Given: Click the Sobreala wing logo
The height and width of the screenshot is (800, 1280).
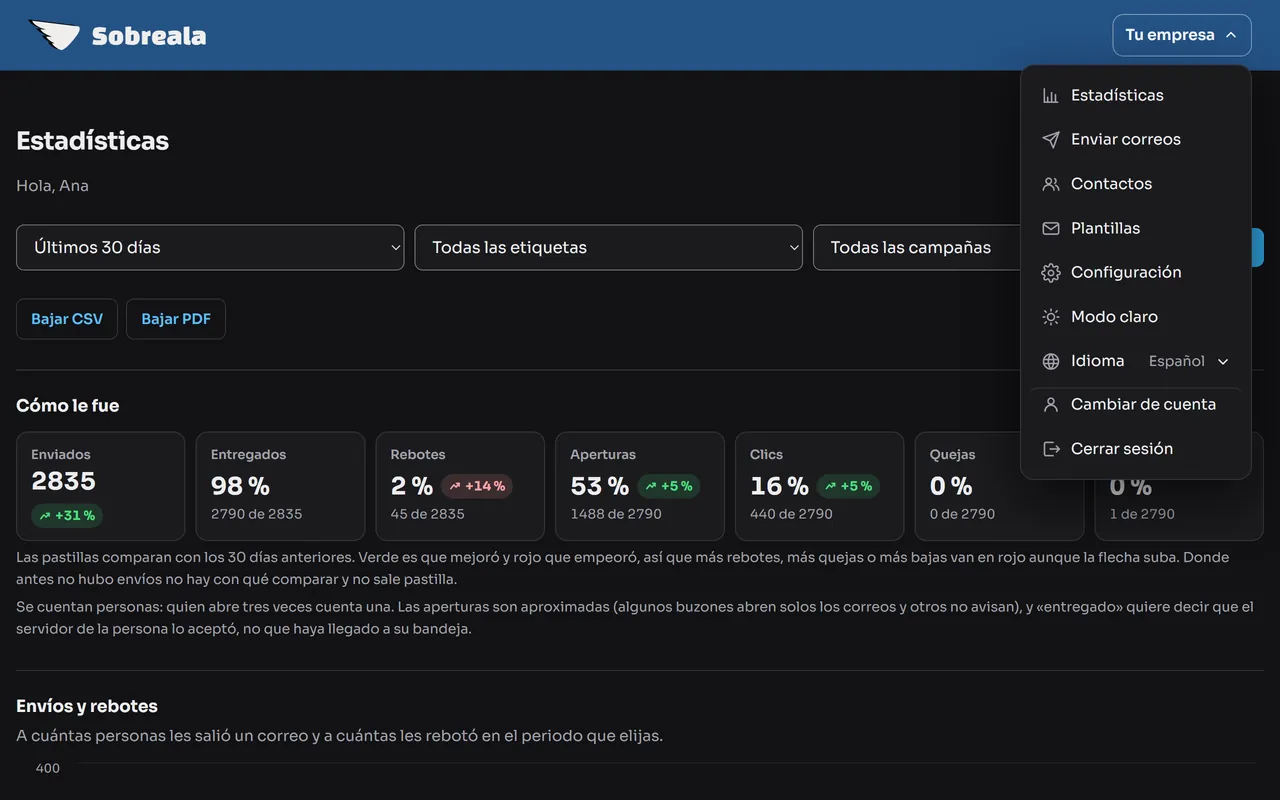Looking at the screenshot, I should [x=55, y=35].
